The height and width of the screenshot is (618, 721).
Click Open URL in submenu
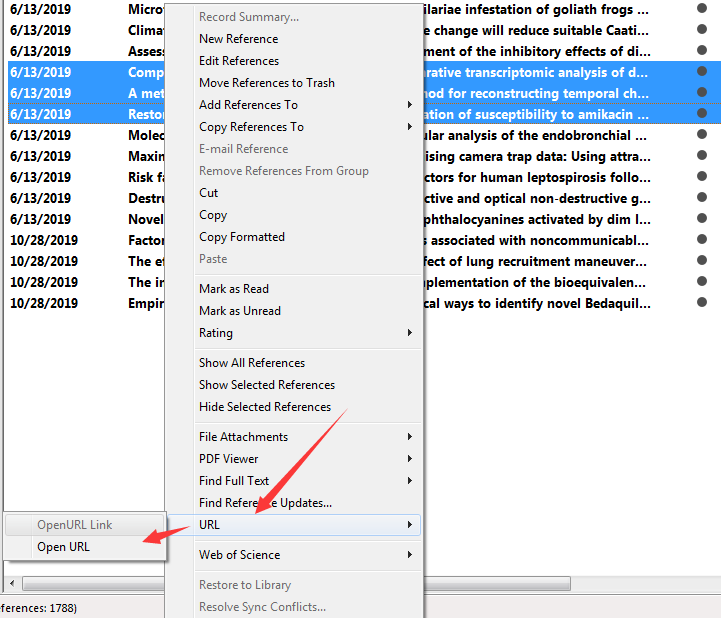pos(63,547)
